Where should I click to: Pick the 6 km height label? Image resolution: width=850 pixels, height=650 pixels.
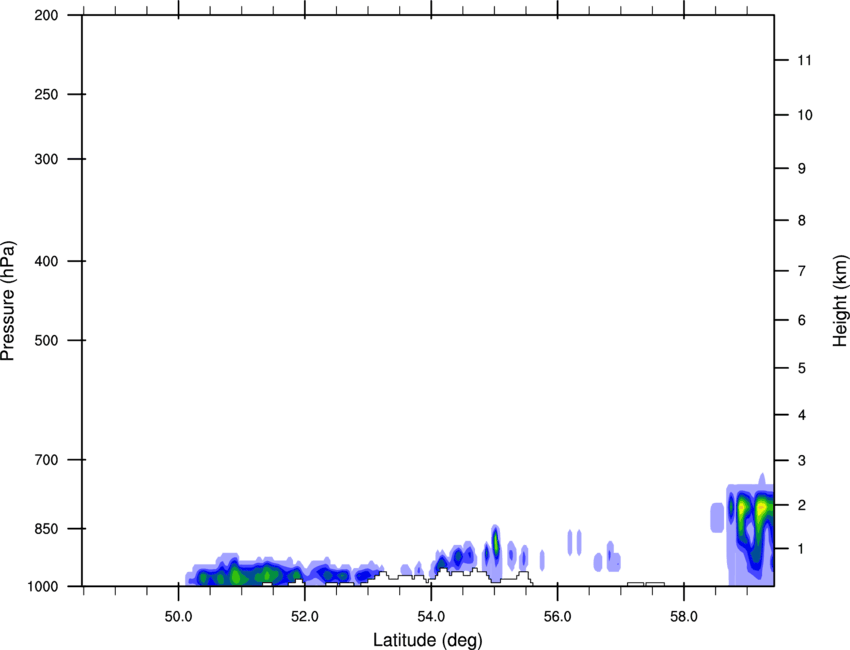point(802,320)
